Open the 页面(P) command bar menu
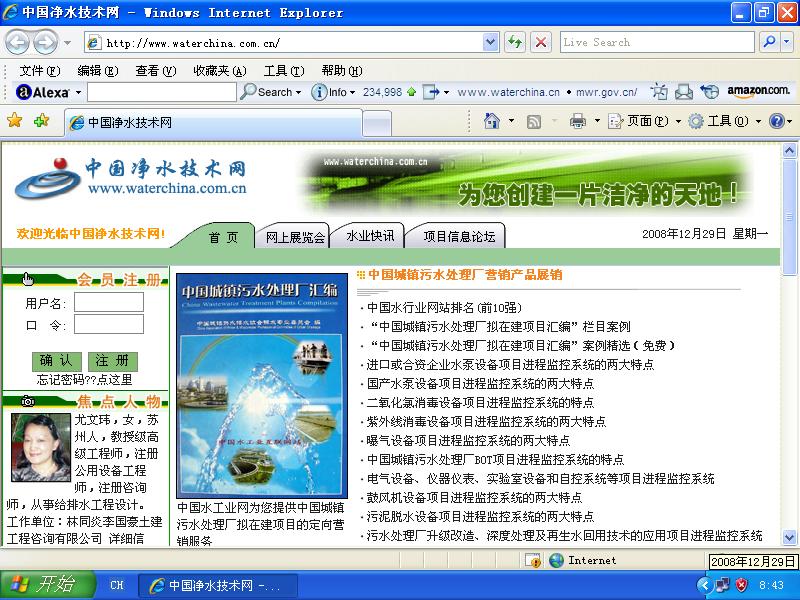 coord(645,121)
